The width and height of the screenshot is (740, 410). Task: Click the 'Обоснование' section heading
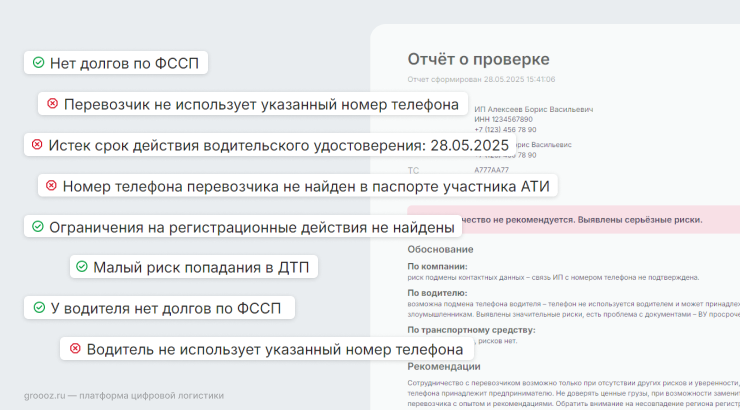tap(440, 250)
